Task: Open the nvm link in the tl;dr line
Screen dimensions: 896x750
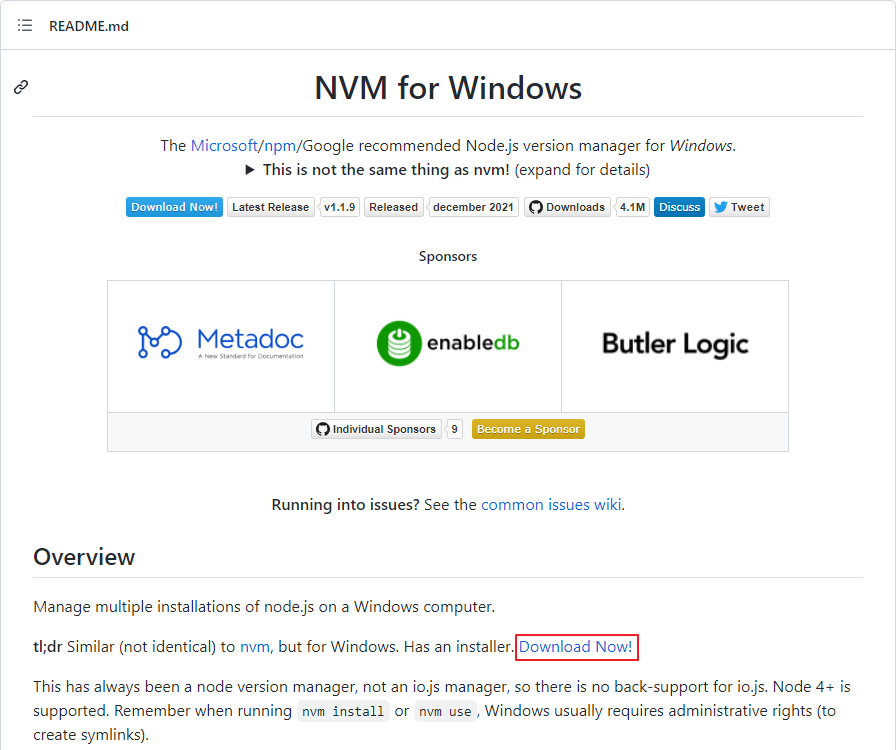Action: 255,647
